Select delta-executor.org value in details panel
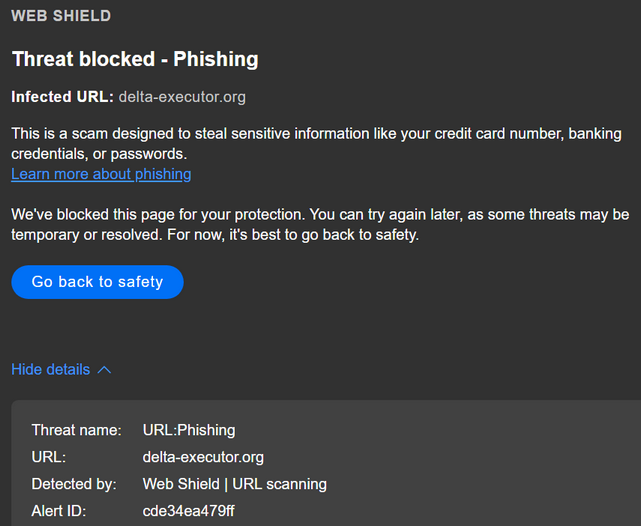 pyautogui.click(x=203, y=457)
